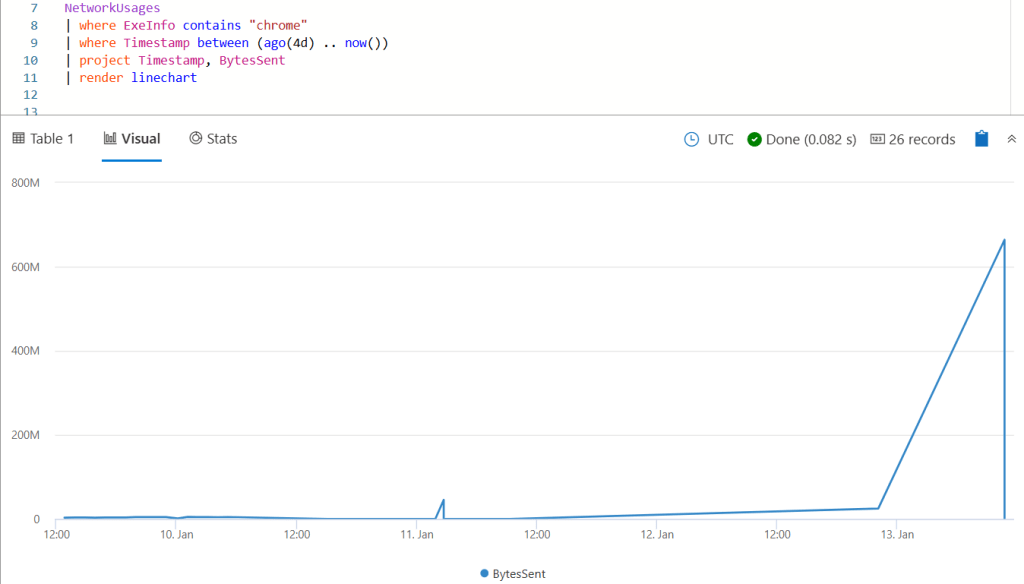Click the green Done checkmark icon
The image size is (1024, 584).
click(755, 140)
